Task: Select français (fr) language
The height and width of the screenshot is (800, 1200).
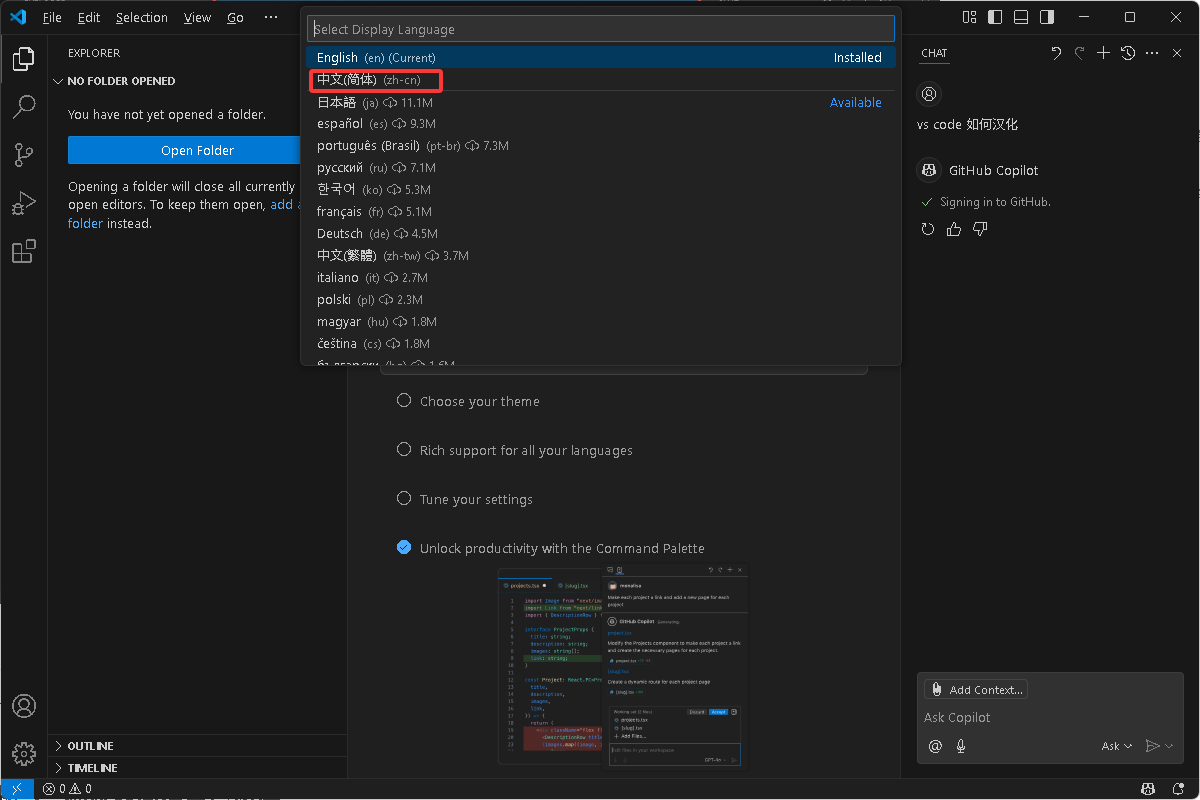Action: pyautogui.click(x=601, y=212)
